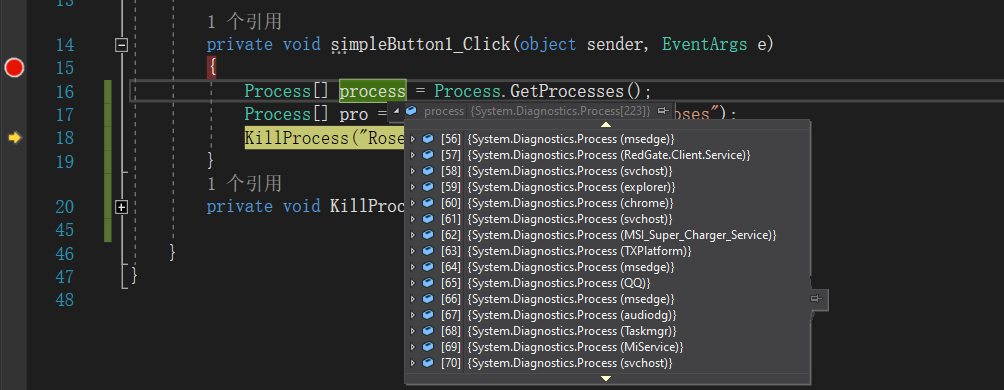Show earlier items with the datatip up arrow
1004x390 pixels.
coord(606,124)
